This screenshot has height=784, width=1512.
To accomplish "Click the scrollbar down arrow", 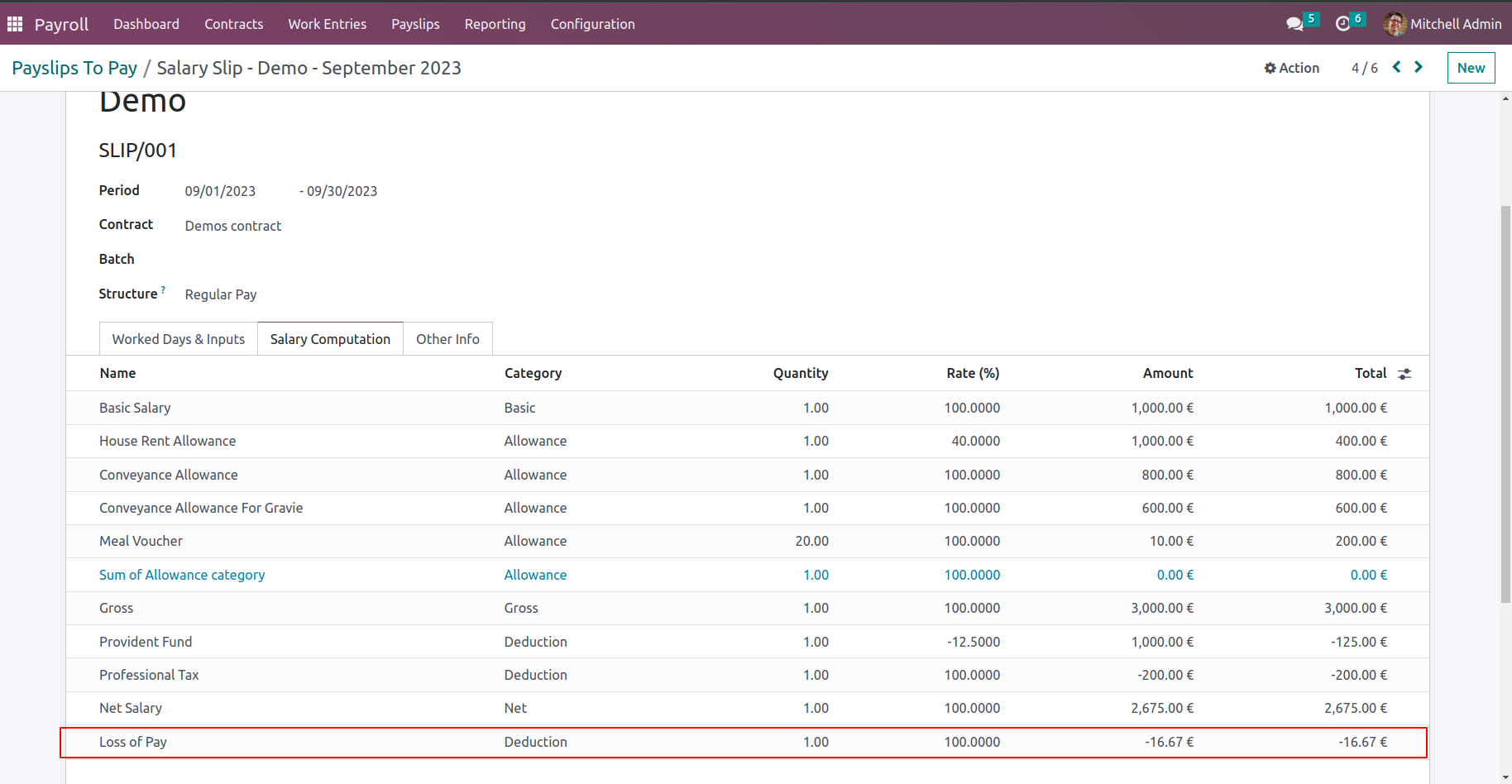I will (1505, 777).
